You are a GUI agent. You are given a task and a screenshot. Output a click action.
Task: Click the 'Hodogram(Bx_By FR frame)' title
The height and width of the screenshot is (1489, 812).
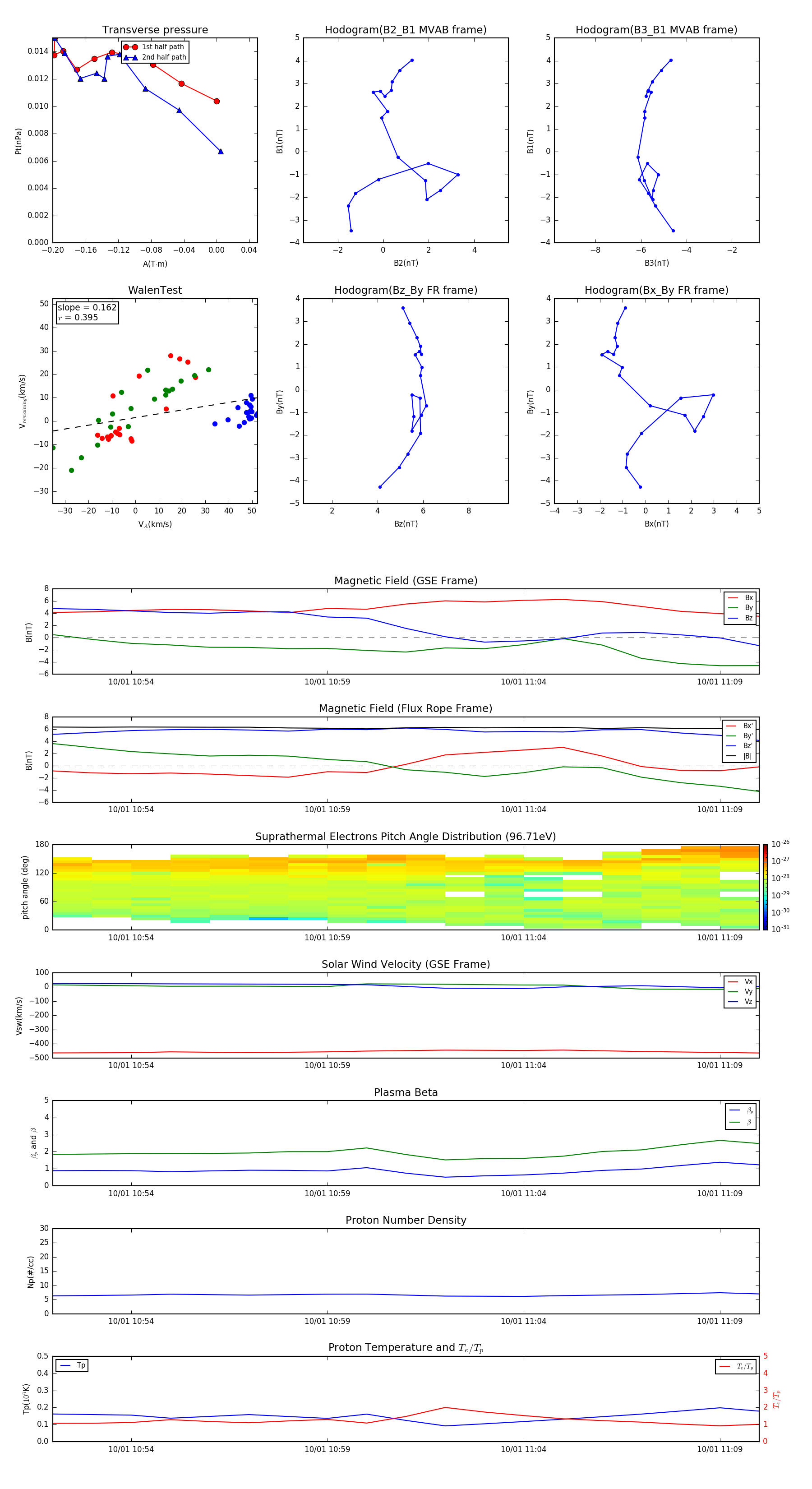tap(656, 290)
